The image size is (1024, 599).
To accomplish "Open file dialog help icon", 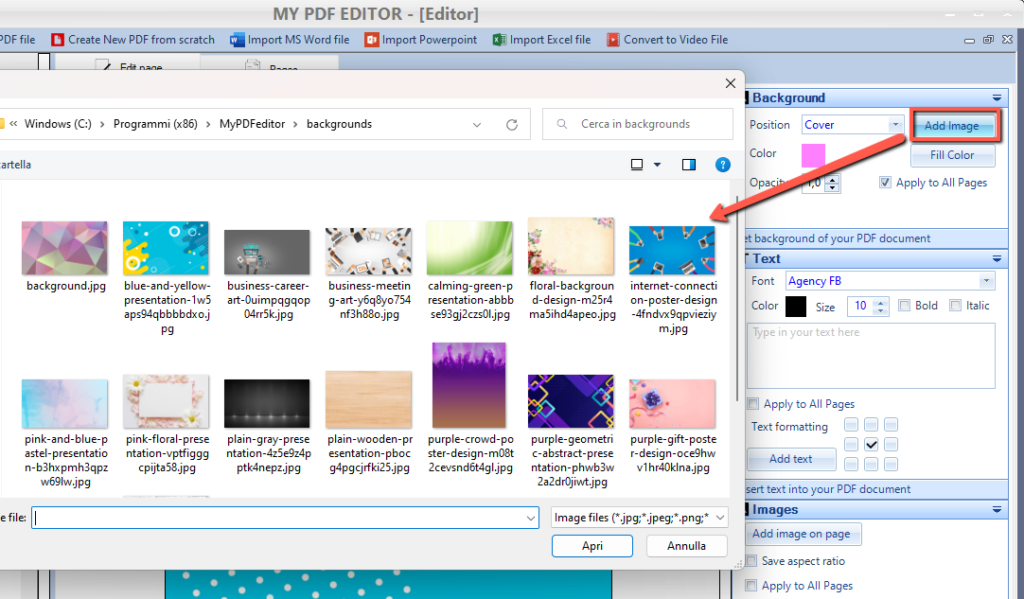I will coord(723,165).
